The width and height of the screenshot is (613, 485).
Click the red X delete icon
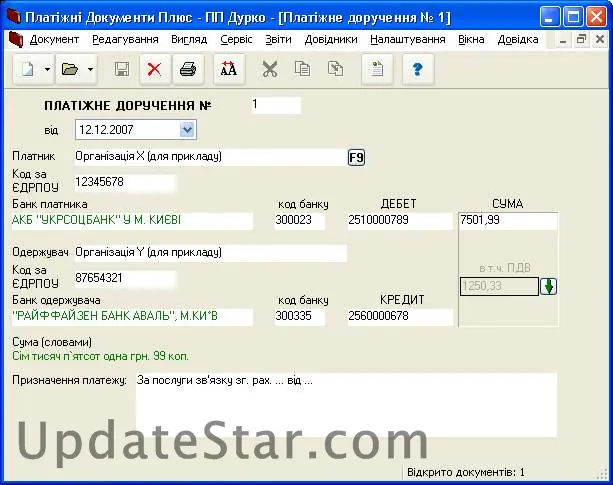(x=154, y=70)
